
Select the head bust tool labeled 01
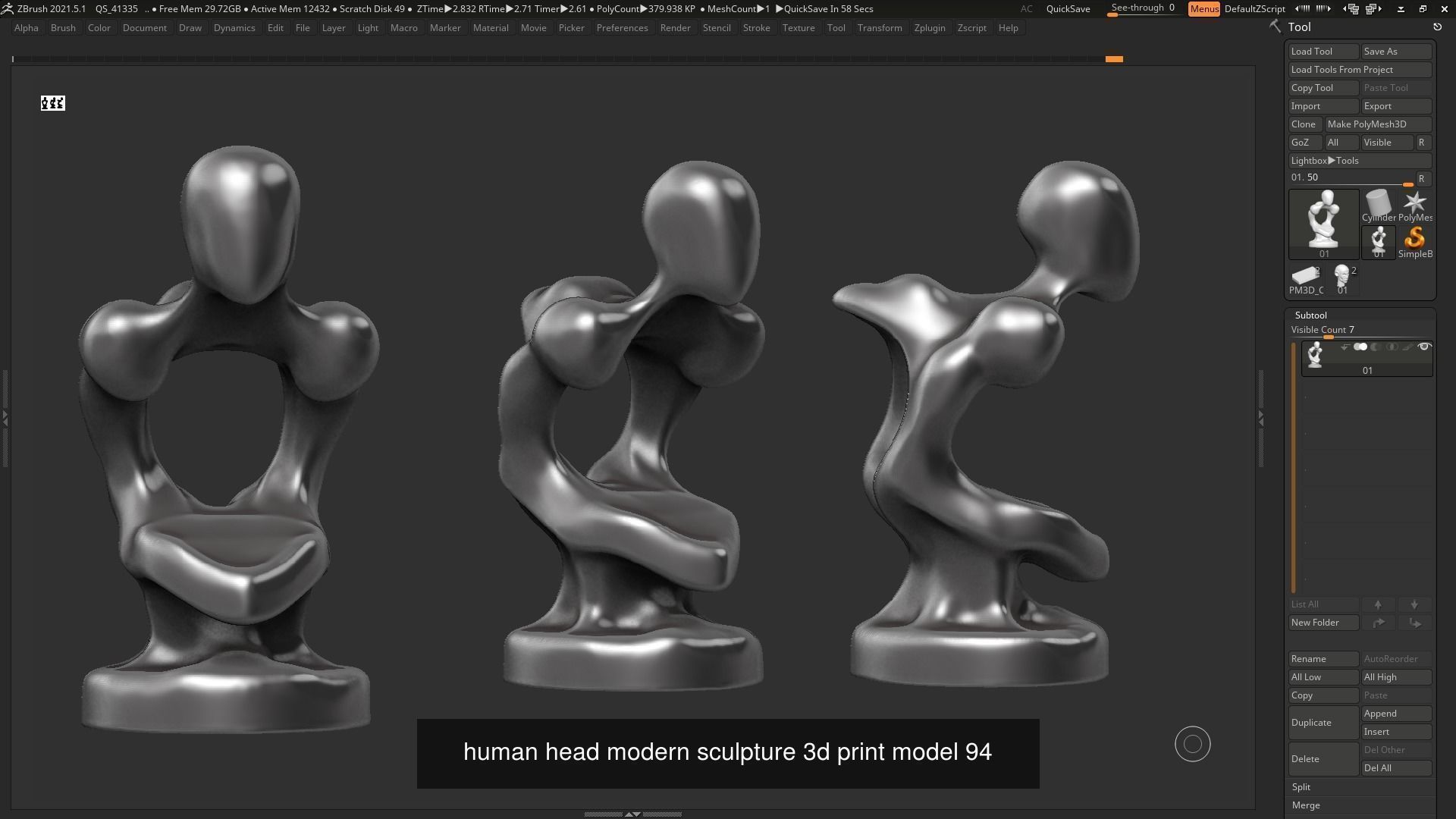1342,280
